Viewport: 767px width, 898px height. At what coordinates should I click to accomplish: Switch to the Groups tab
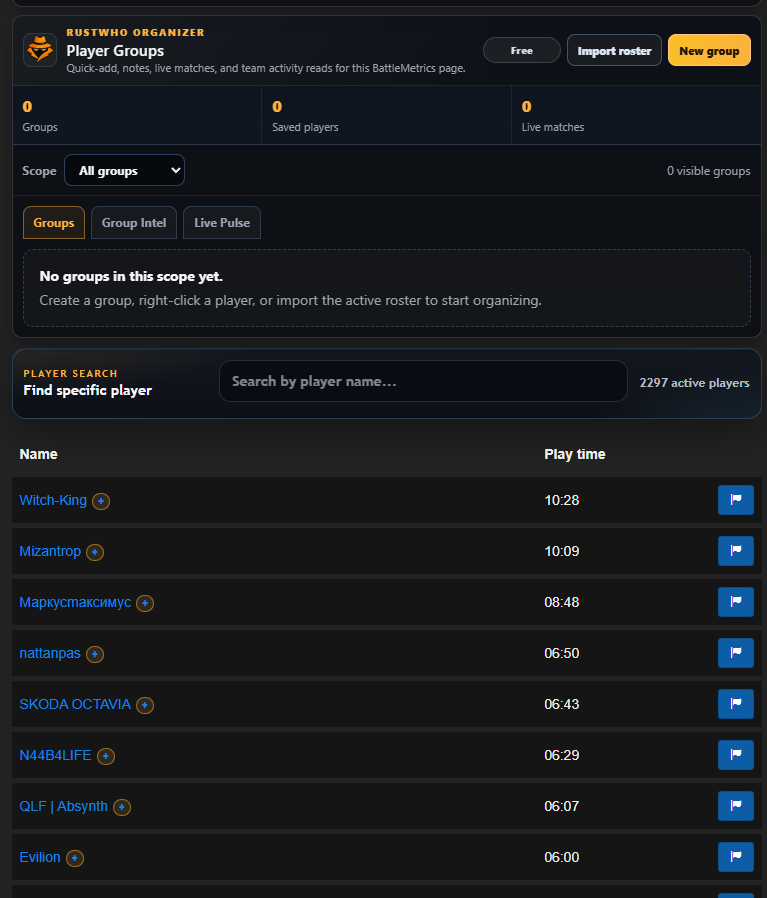(x=54, y=222)
